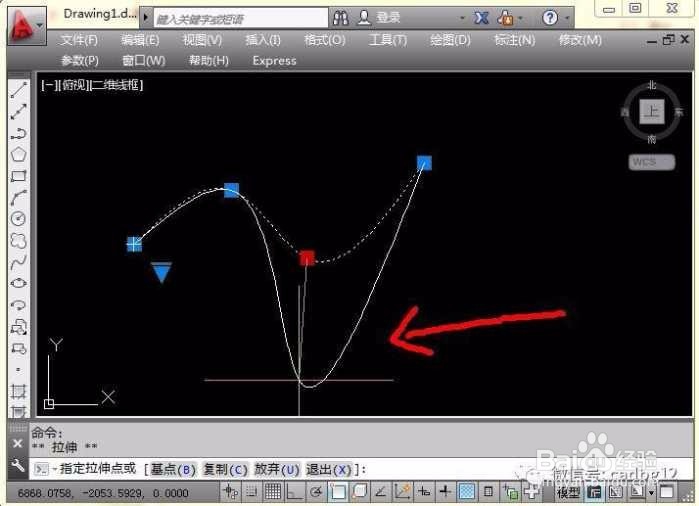Viewport: 699px width, 506px height.
Task: Click the Help question mark icon
Action: point(550,18)
